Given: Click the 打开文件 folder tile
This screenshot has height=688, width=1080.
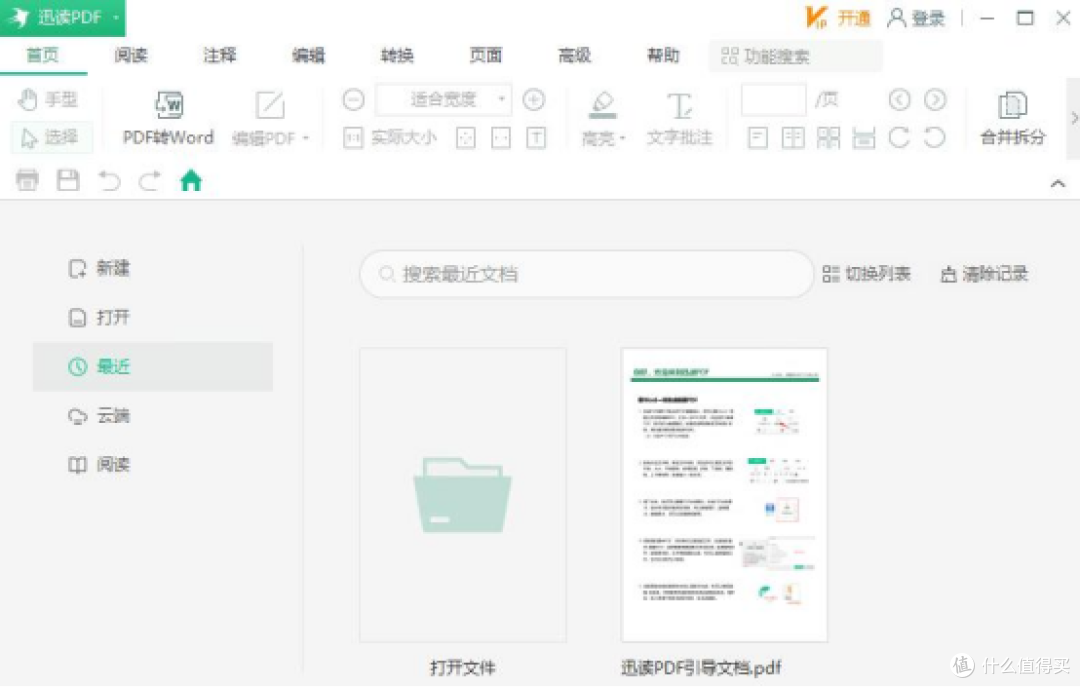Looking at the screenshot, I should coord(463,495).
